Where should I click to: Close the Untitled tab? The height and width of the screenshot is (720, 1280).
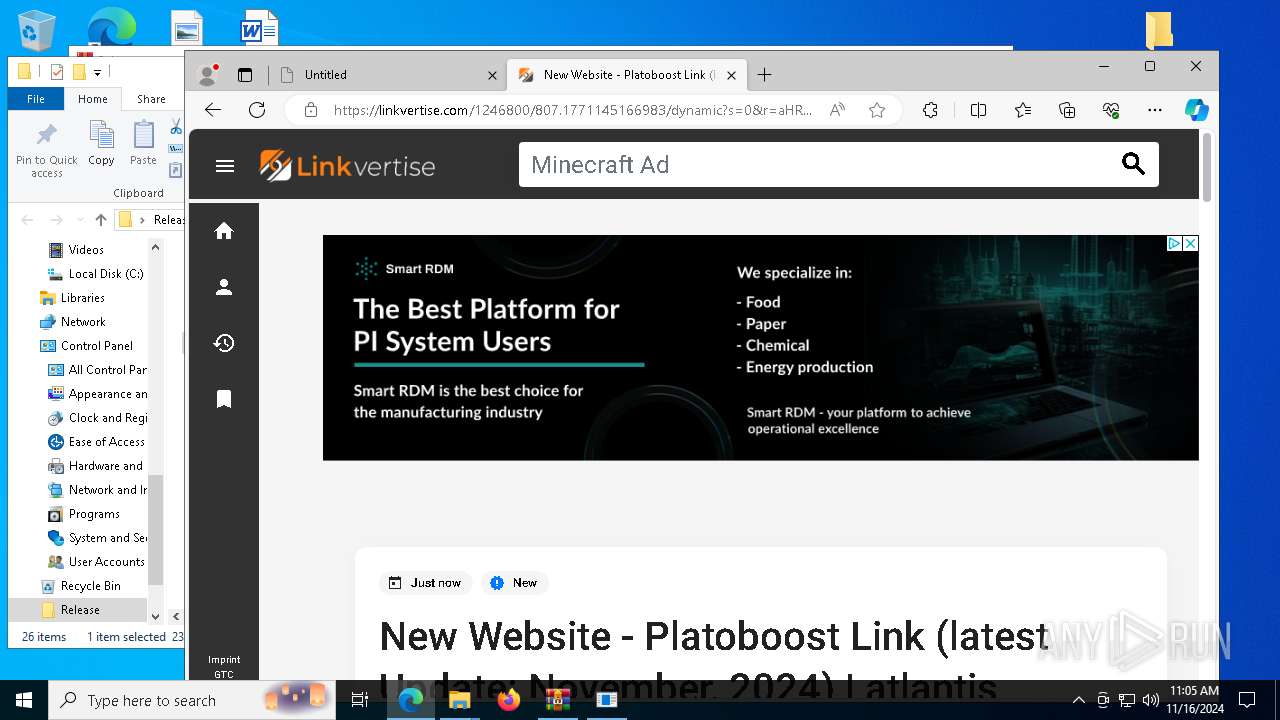point(492,75)
